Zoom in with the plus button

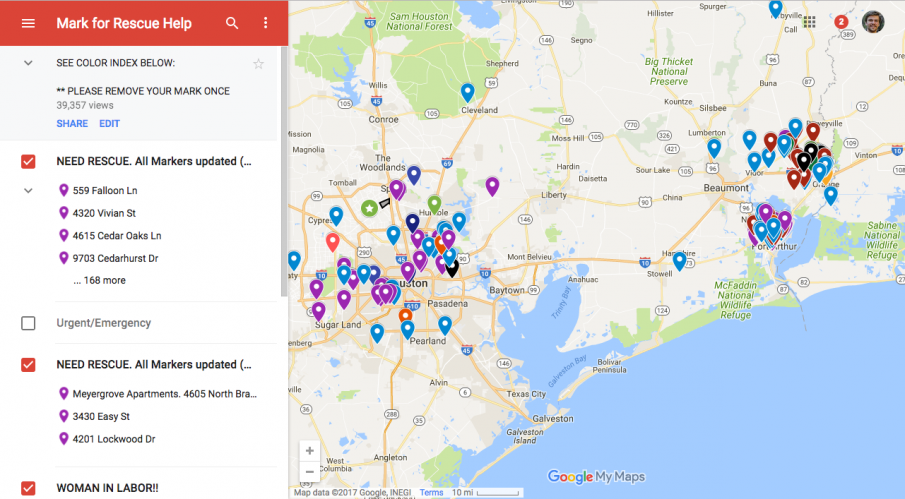click(x=310, y=451)
